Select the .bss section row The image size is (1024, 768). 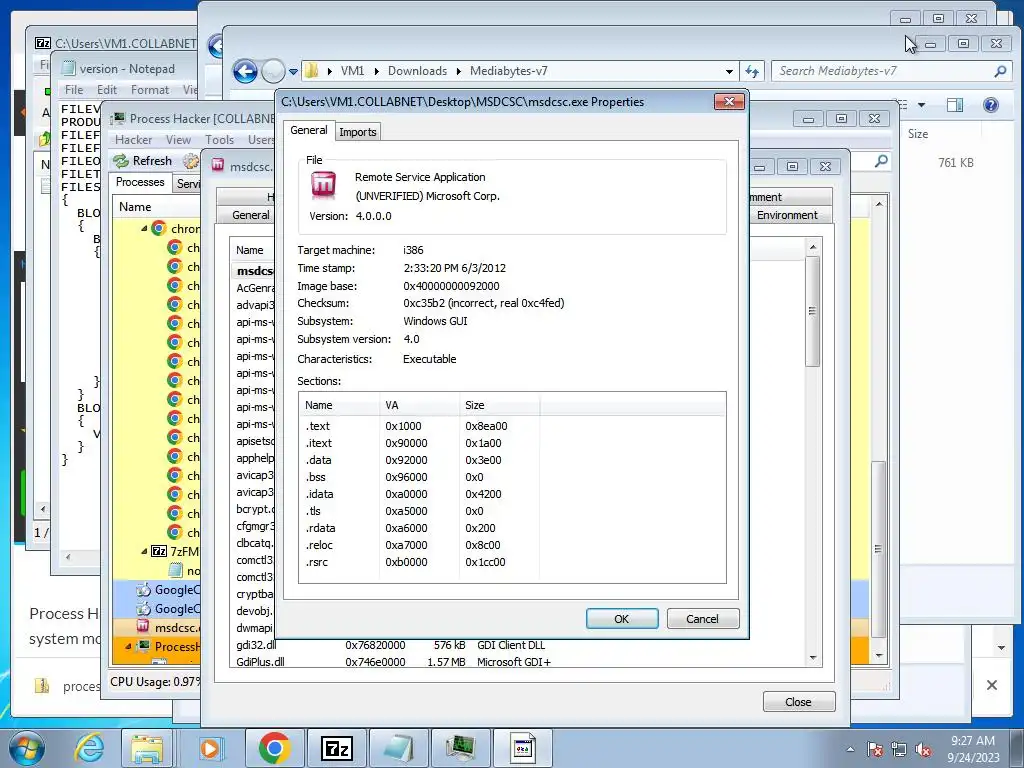[x=512, y=477]
